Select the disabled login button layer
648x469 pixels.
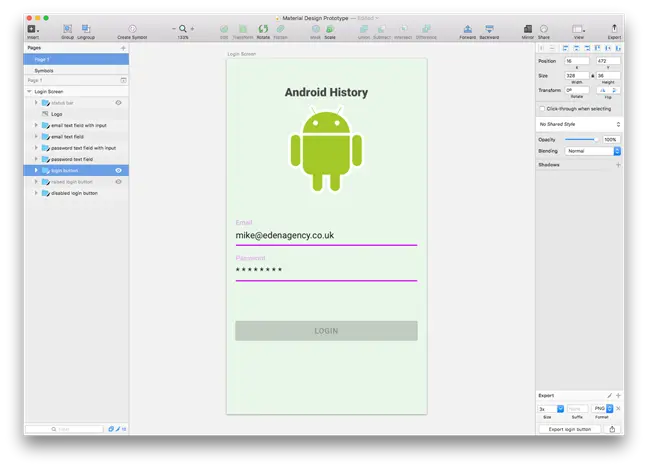tap(76, 193)
